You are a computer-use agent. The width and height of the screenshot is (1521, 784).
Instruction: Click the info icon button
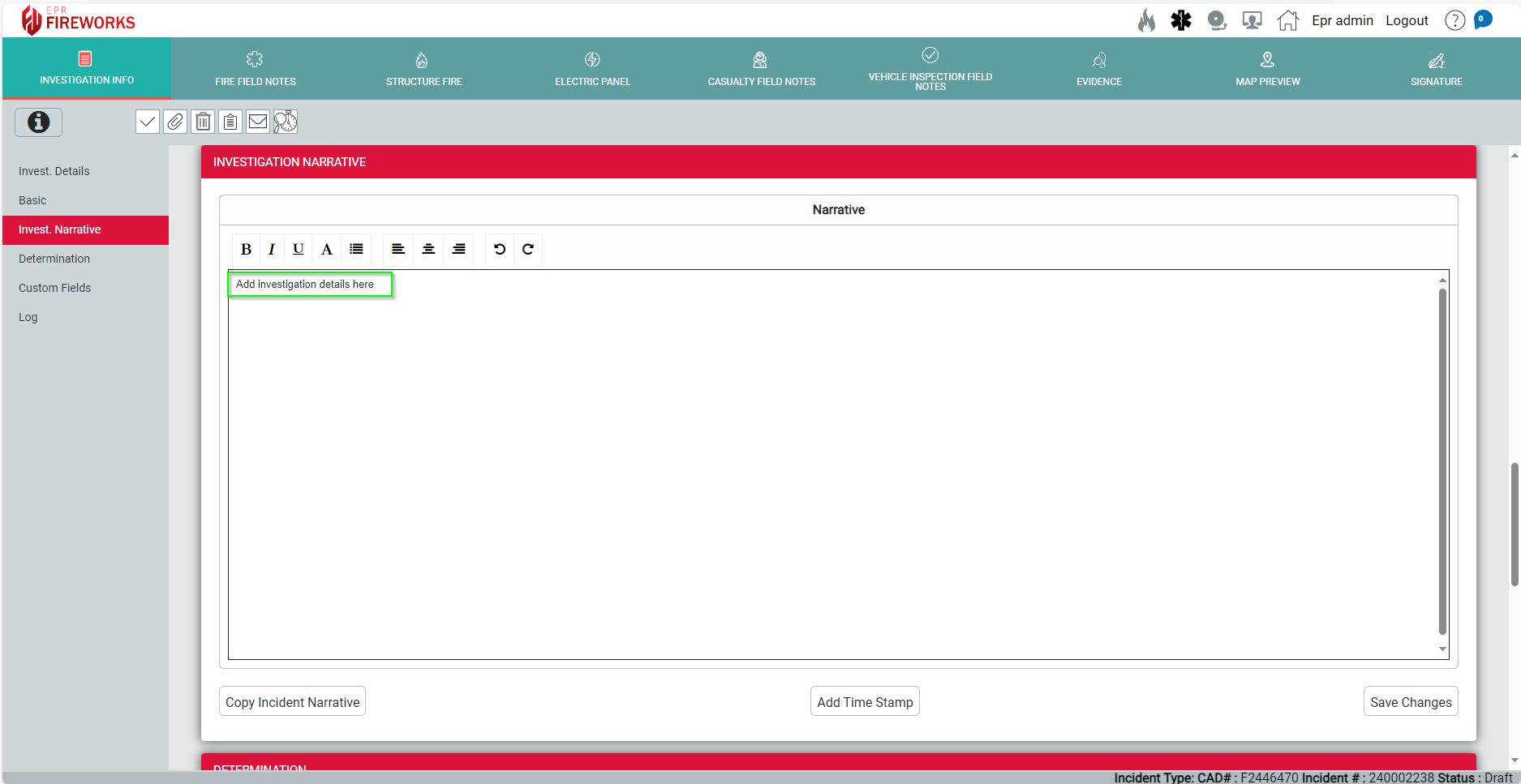[x=38, y=122]
